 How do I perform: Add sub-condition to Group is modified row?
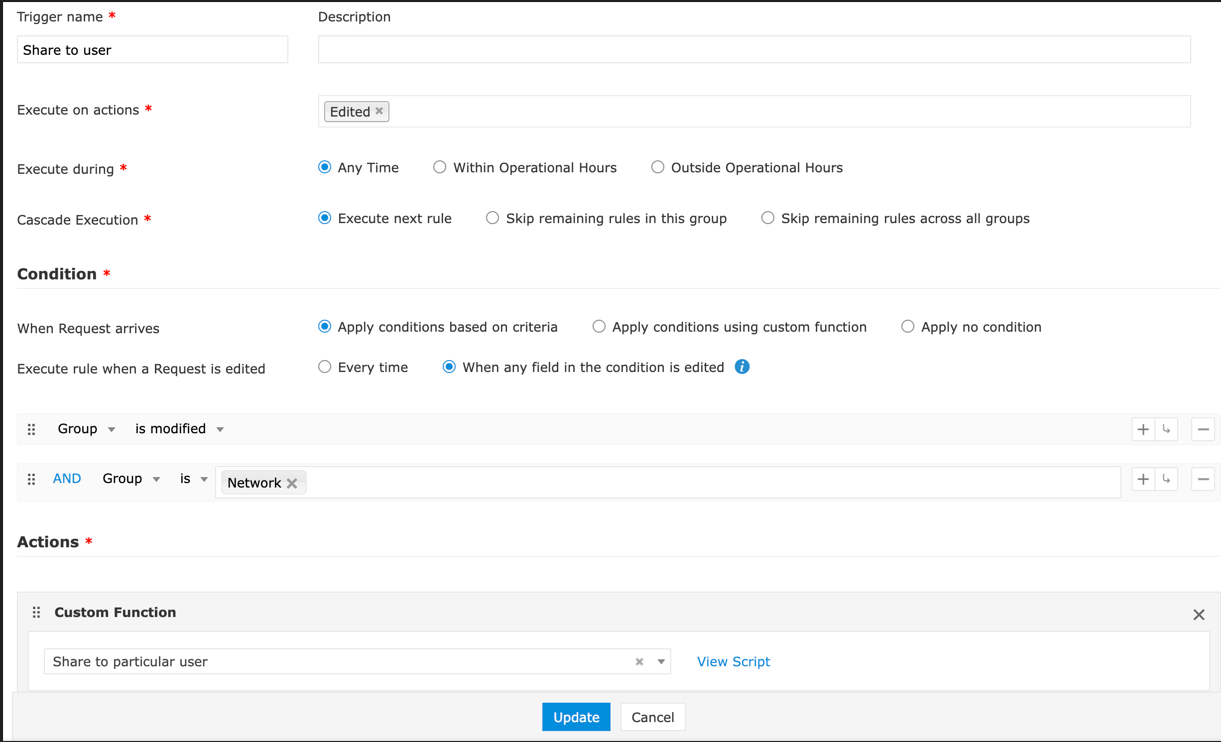click(x=1167, y=429)
